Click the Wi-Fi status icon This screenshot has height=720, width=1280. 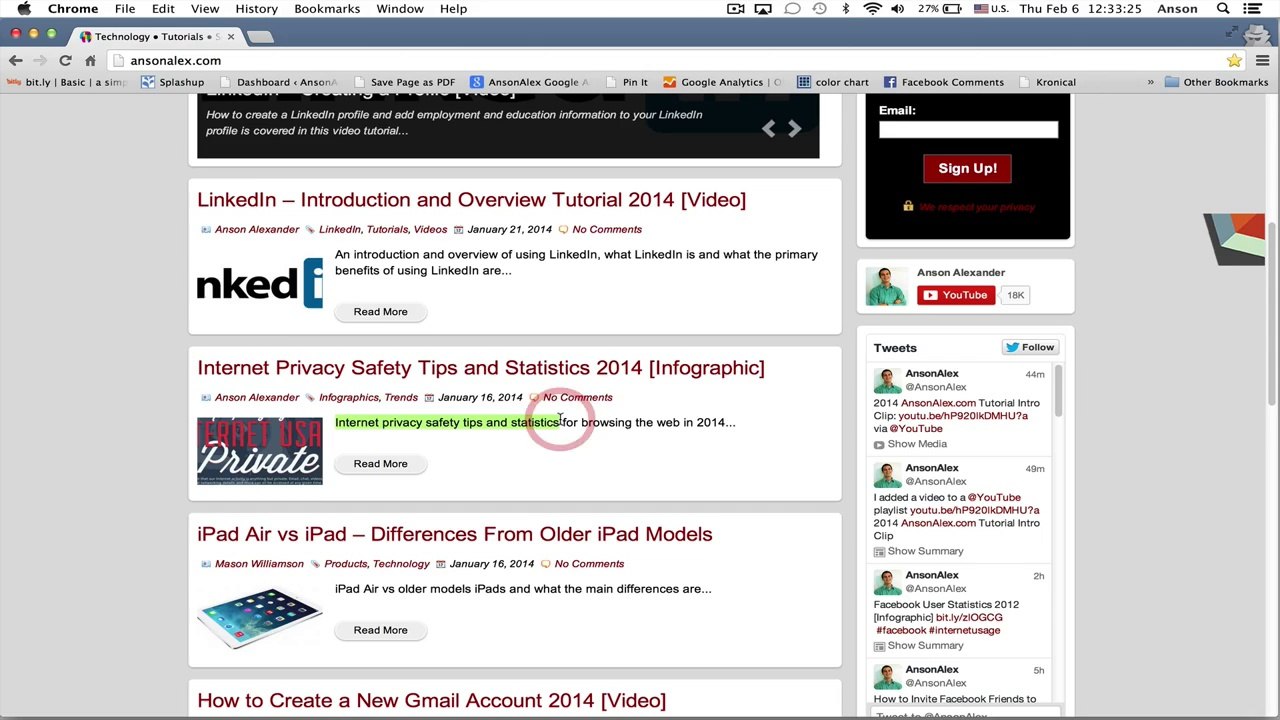(x=872, y=9)
